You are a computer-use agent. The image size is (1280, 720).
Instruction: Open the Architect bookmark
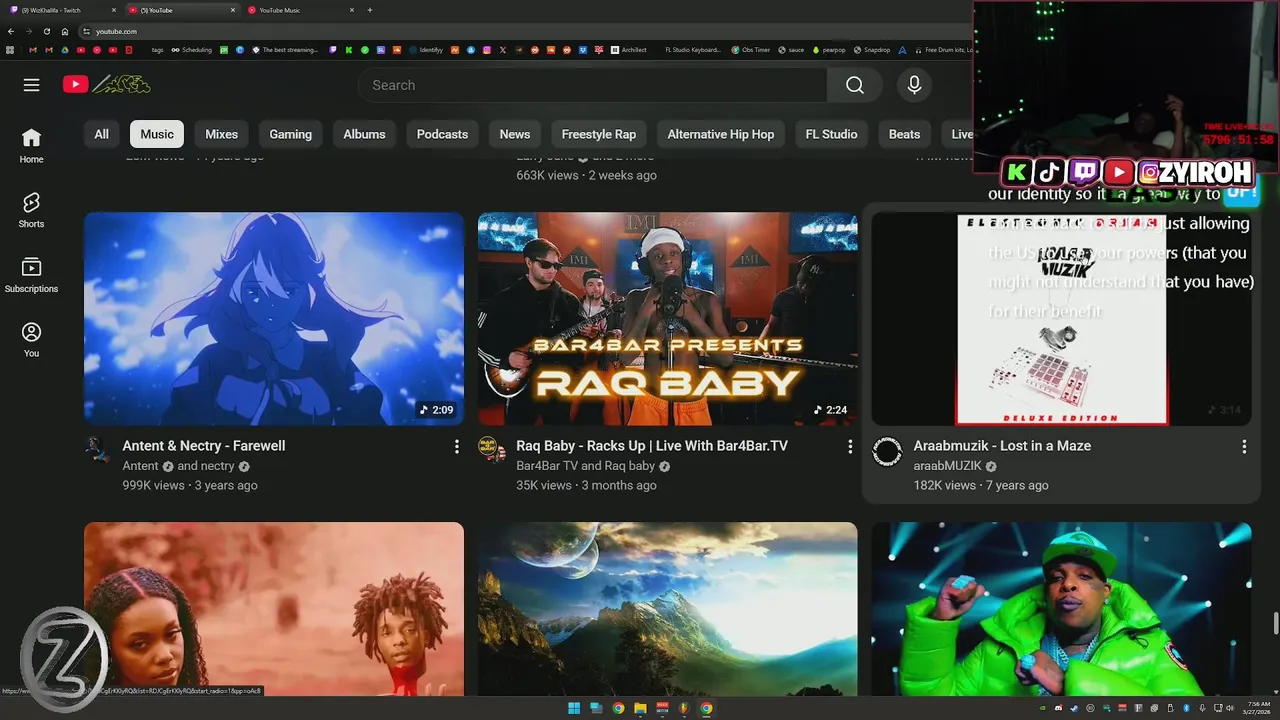tap(629, 50)
